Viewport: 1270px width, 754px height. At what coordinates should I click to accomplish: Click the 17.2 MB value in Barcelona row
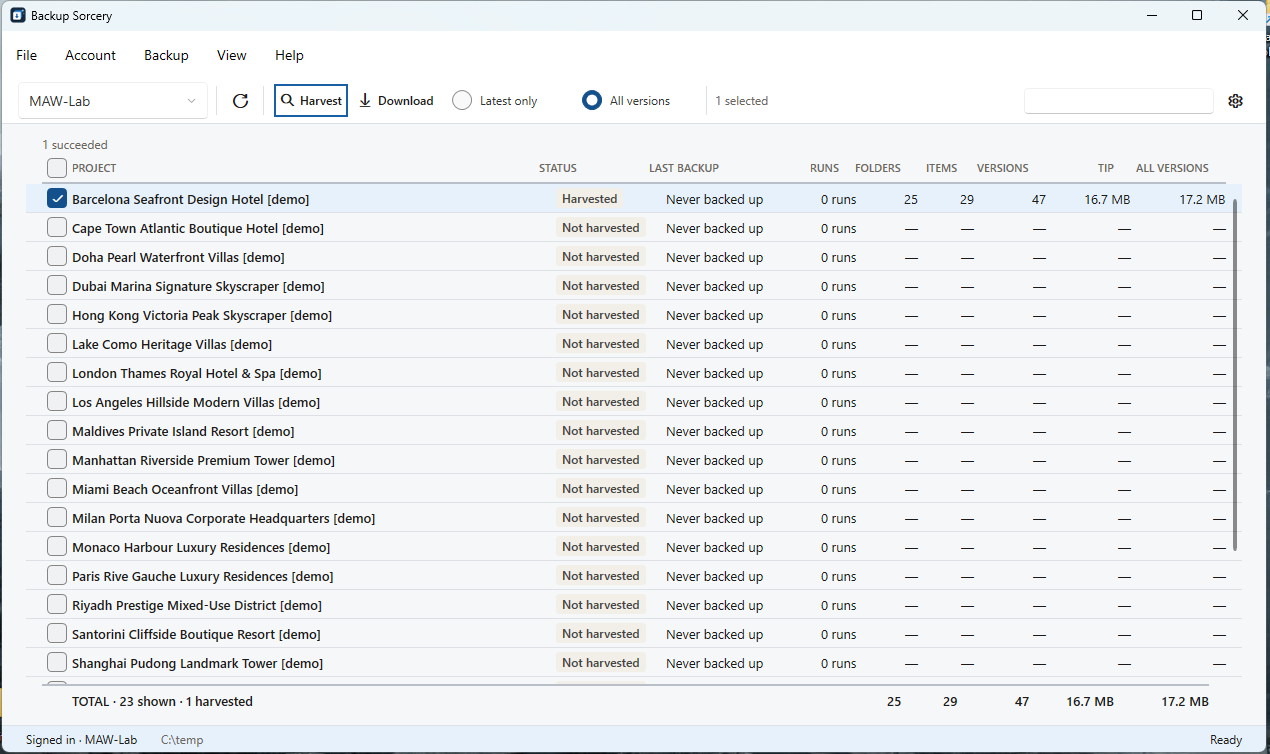(x=1202, y=199)
